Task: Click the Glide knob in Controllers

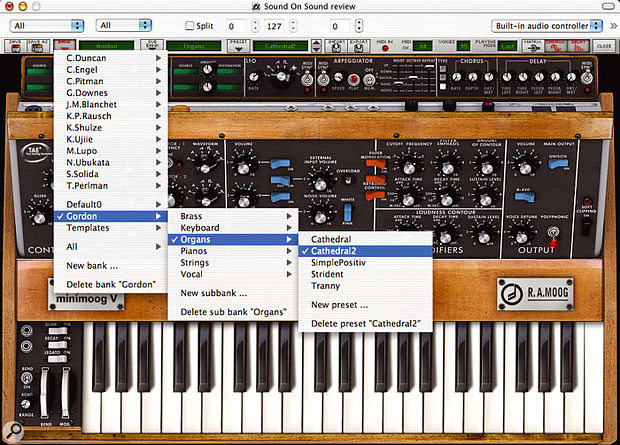Action: 39,216
